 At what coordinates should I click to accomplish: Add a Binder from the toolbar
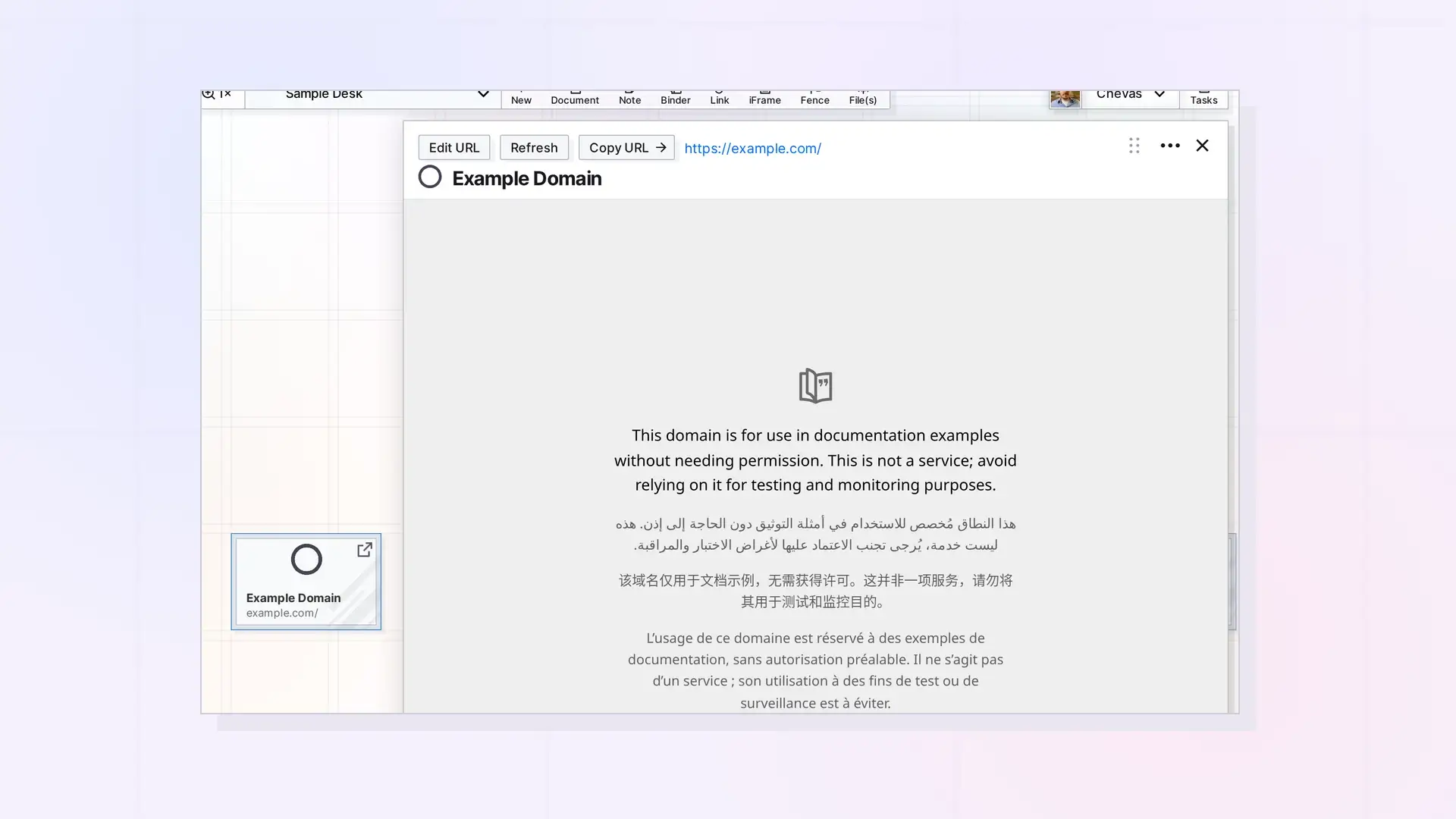coord(675,99)
